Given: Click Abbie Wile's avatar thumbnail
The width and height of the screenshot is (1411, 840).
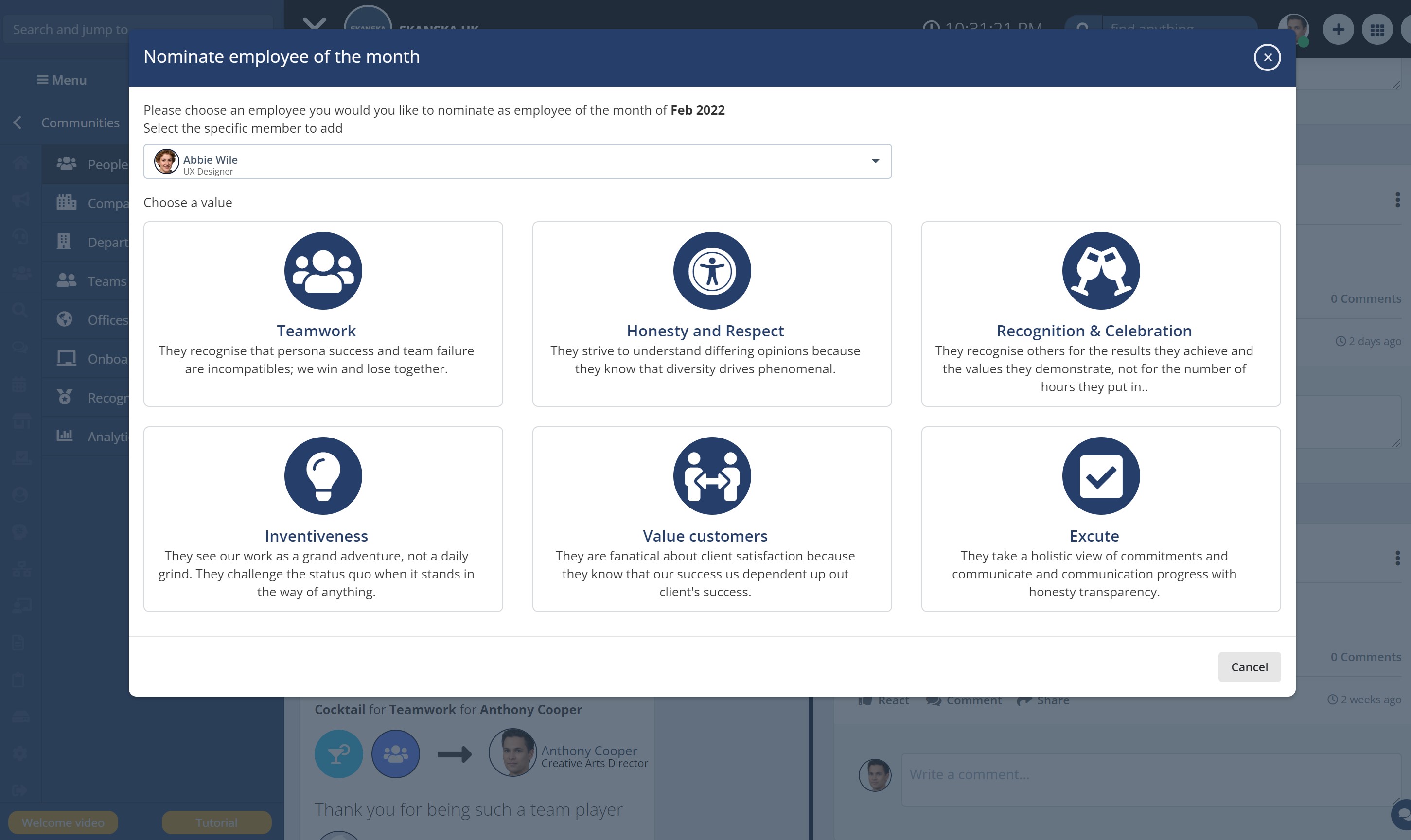Looking at the screenshot, I should click(166, 161).
